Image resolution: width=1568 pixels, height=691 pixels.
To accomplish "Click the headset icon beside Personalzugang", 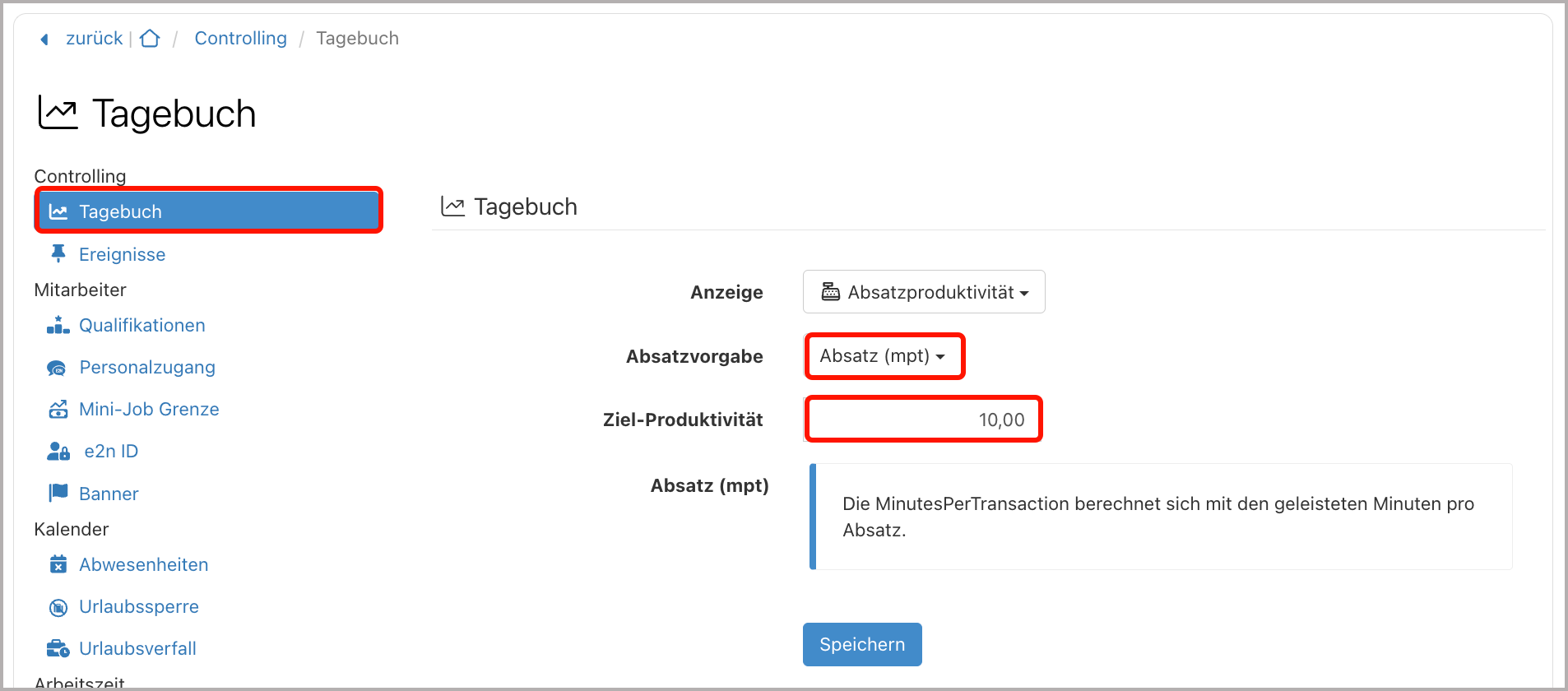I will (x=58, y=367).
